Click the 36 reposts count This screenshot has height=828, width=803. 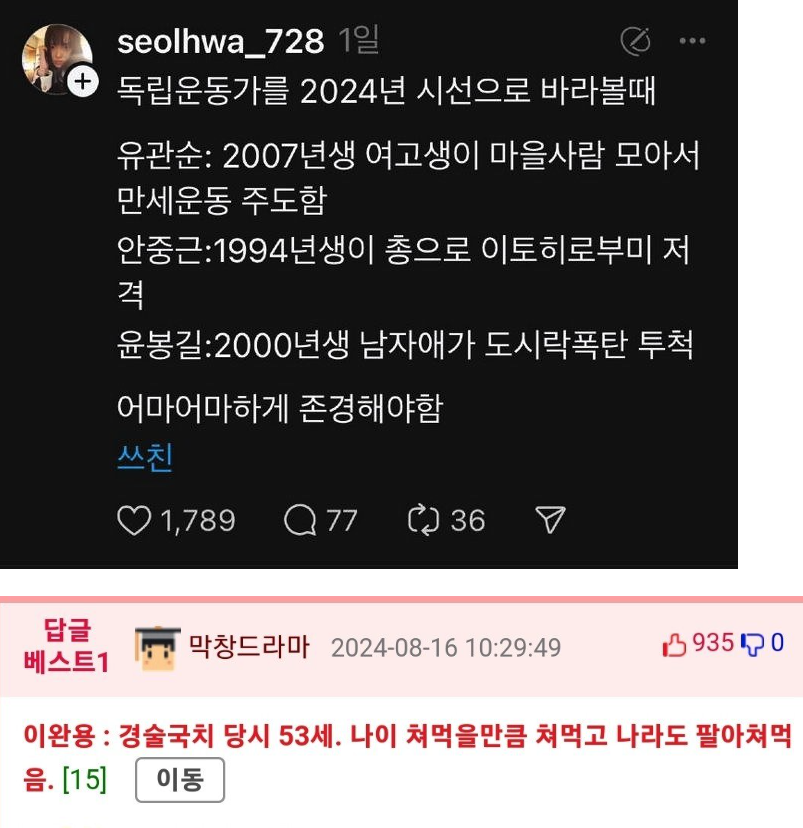[x=467, y=521]
